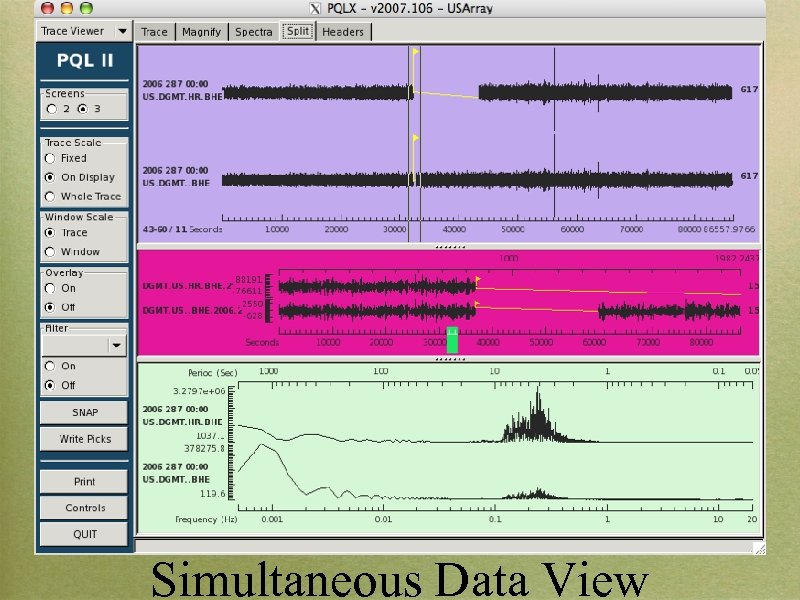
Task: Select the Trace tool in the toolbar
Action: [154, 31]
